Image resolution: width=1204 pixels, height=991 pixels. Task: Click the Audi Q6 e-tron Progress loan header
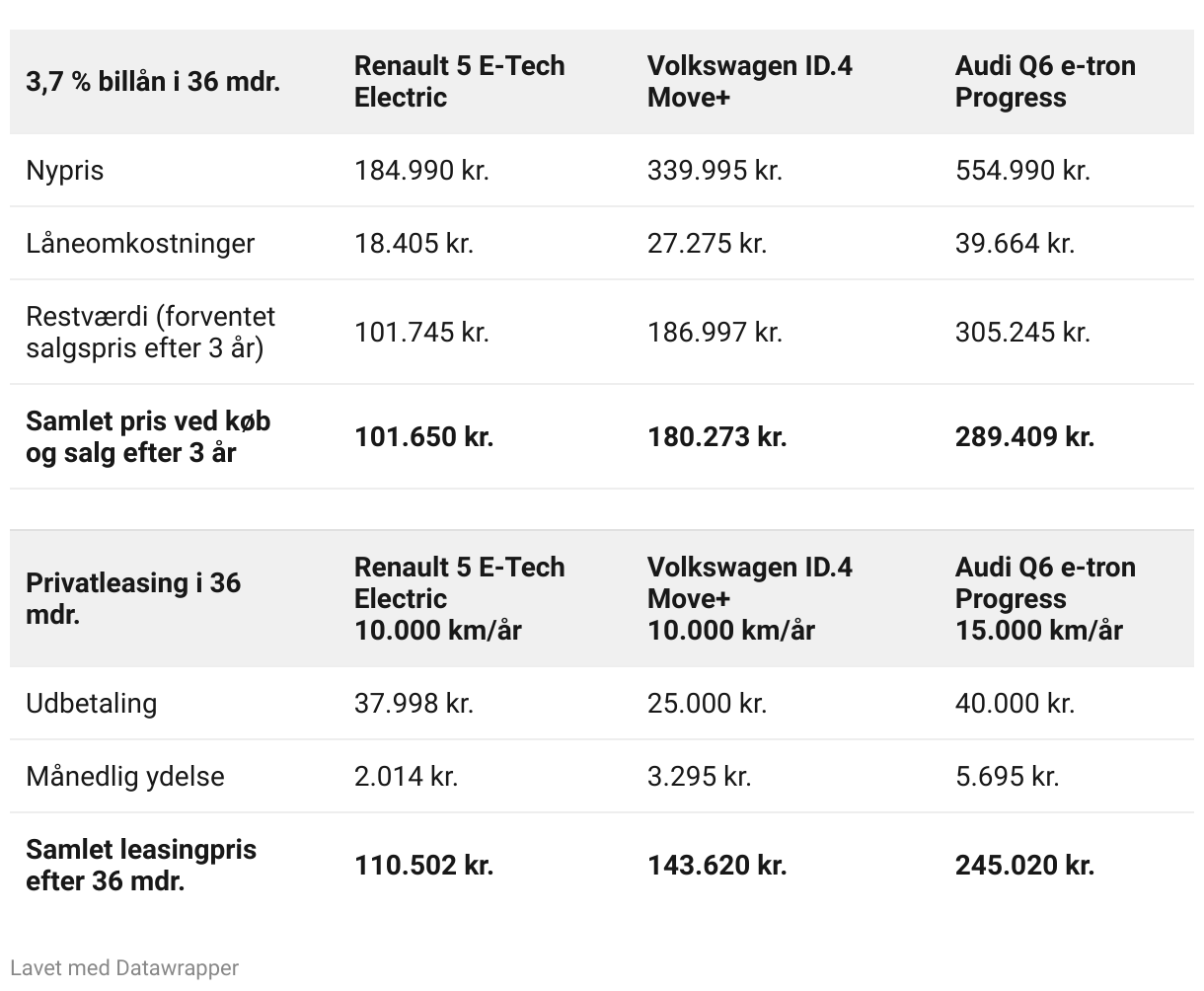tap(1045, 81)
